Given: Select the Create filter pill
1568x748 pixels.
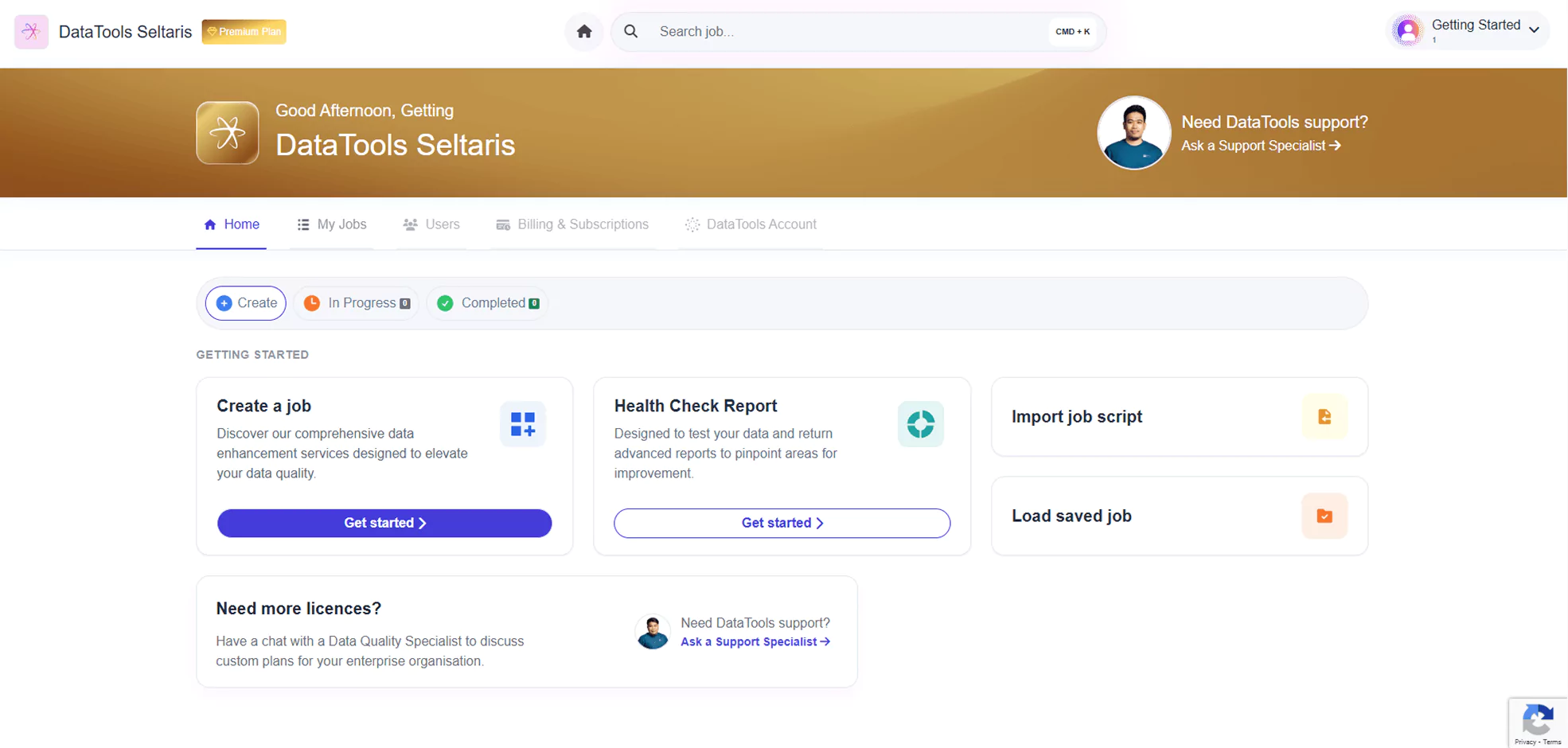Looking at the screenshot, I should pos(246,303).
